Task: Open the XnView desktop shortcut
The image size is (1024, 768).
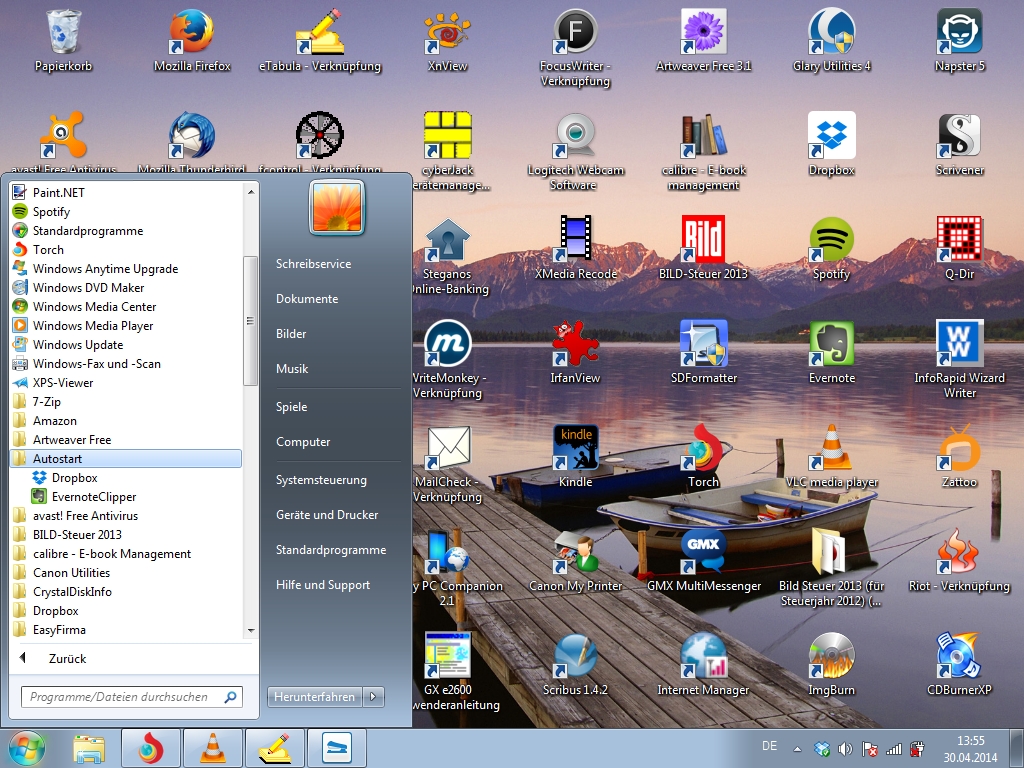Action: [x=447, y=40]
